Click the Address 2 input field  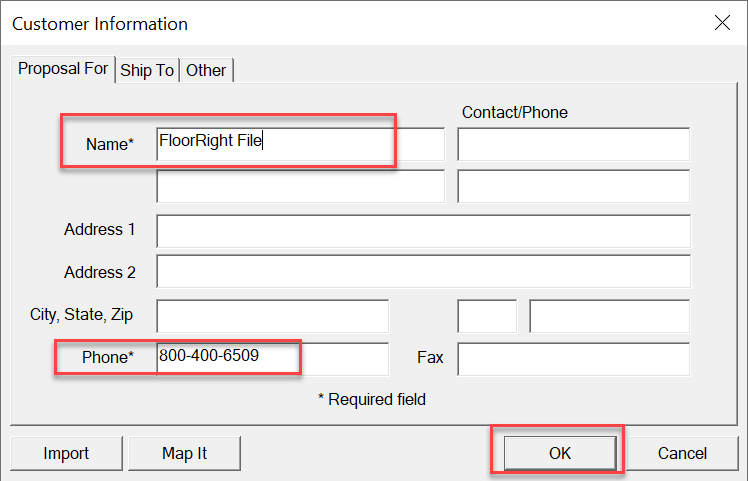(x=423, y=271)
